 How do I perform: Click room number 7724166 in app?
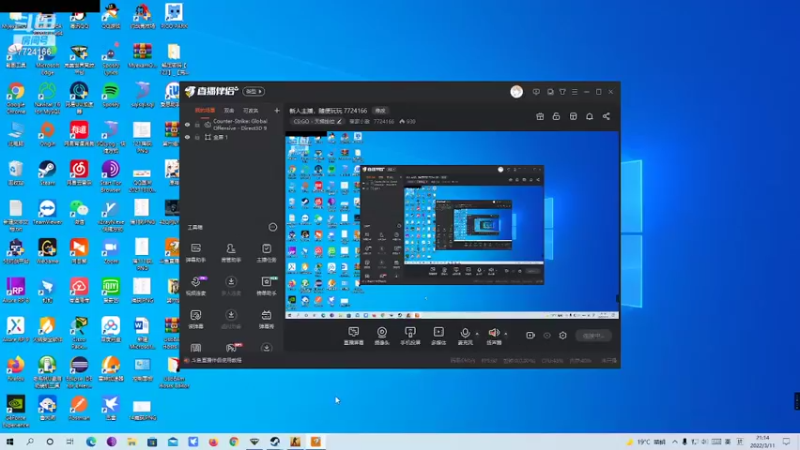pos(384,121)
